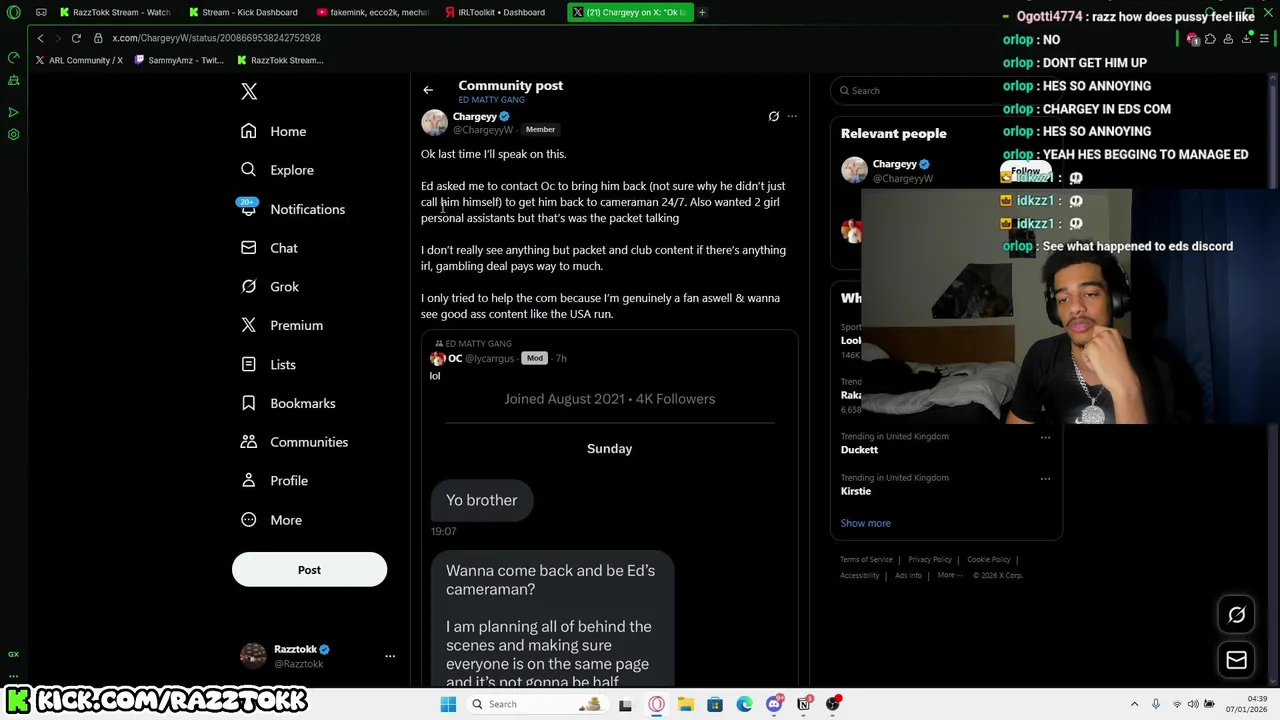Click the @lycarrgus handle in quoted post
Image resolution: width=1280 pixels, height=720 pixels.
pos(489,358)
